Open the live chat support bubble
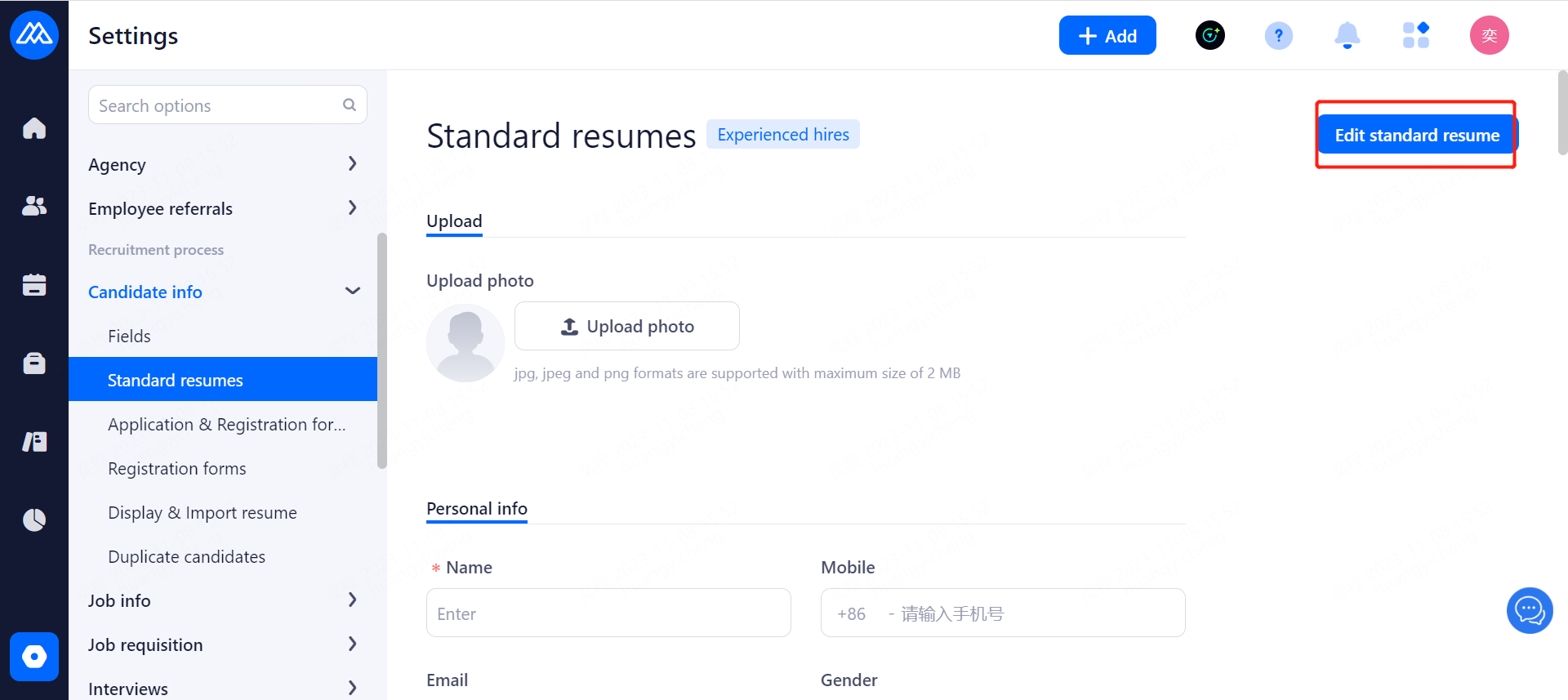 [x=1529, y=610]
